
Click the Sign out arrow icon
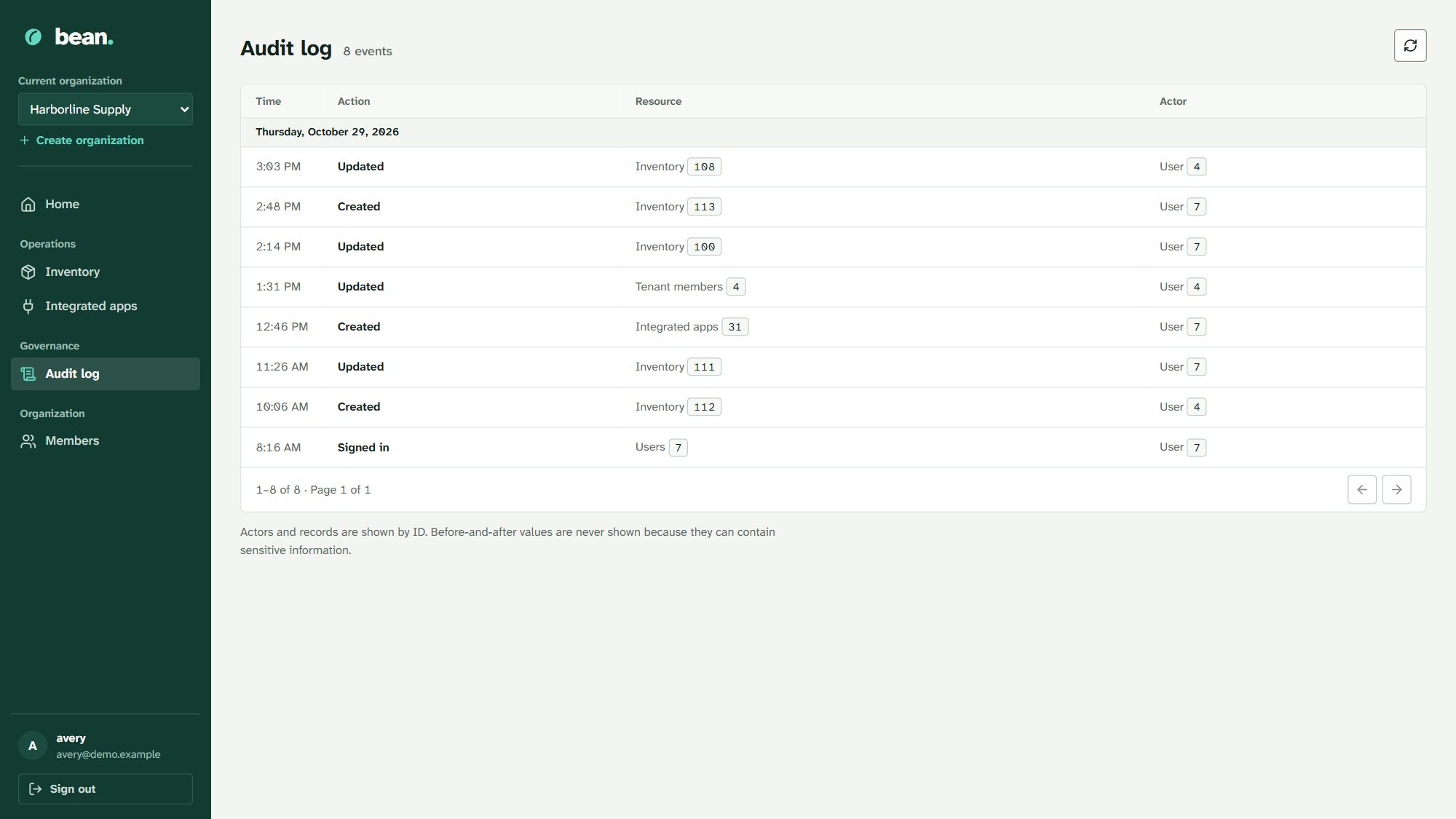(x=35, y=789)
